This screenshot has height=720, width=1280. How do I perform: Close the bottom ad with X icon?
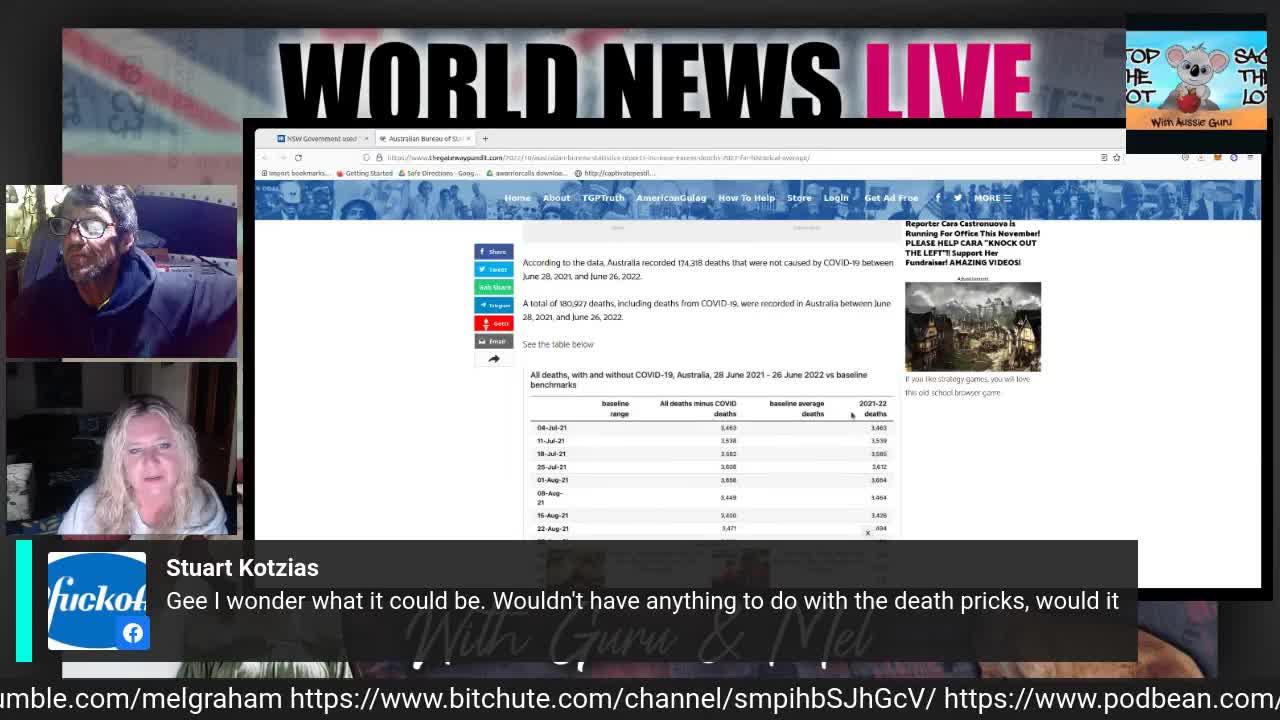[868, 533]
